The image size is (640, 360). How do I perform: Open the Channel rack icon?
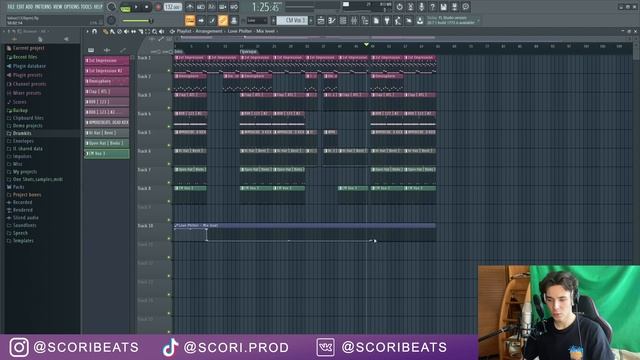point(343,20)
